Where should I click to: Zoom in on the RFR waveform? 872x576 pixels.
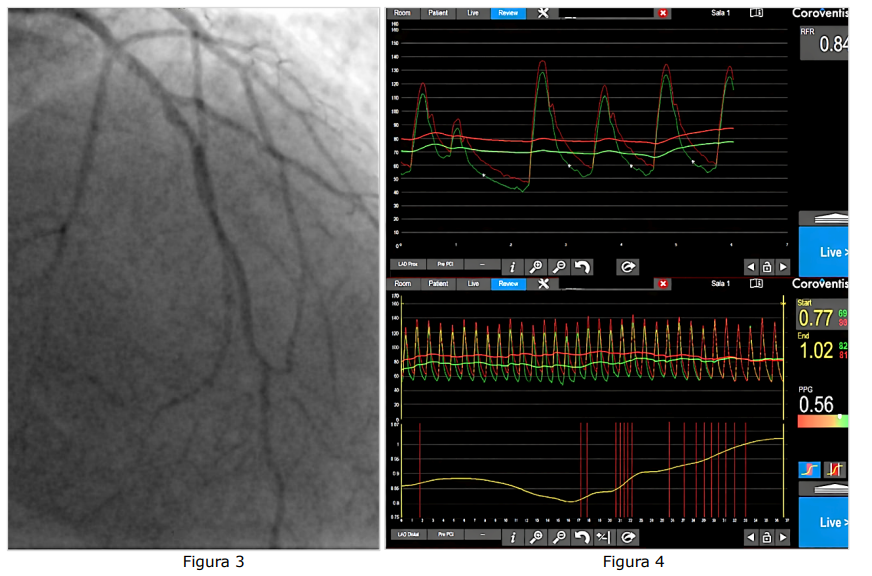pyautogui.click(x=536, y=267)
